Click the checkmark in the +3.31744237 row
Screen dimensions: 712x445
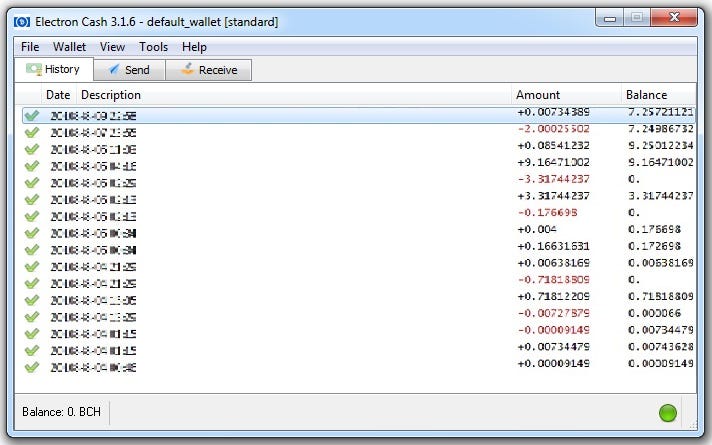pyautogui.click(x=31, y=199)
